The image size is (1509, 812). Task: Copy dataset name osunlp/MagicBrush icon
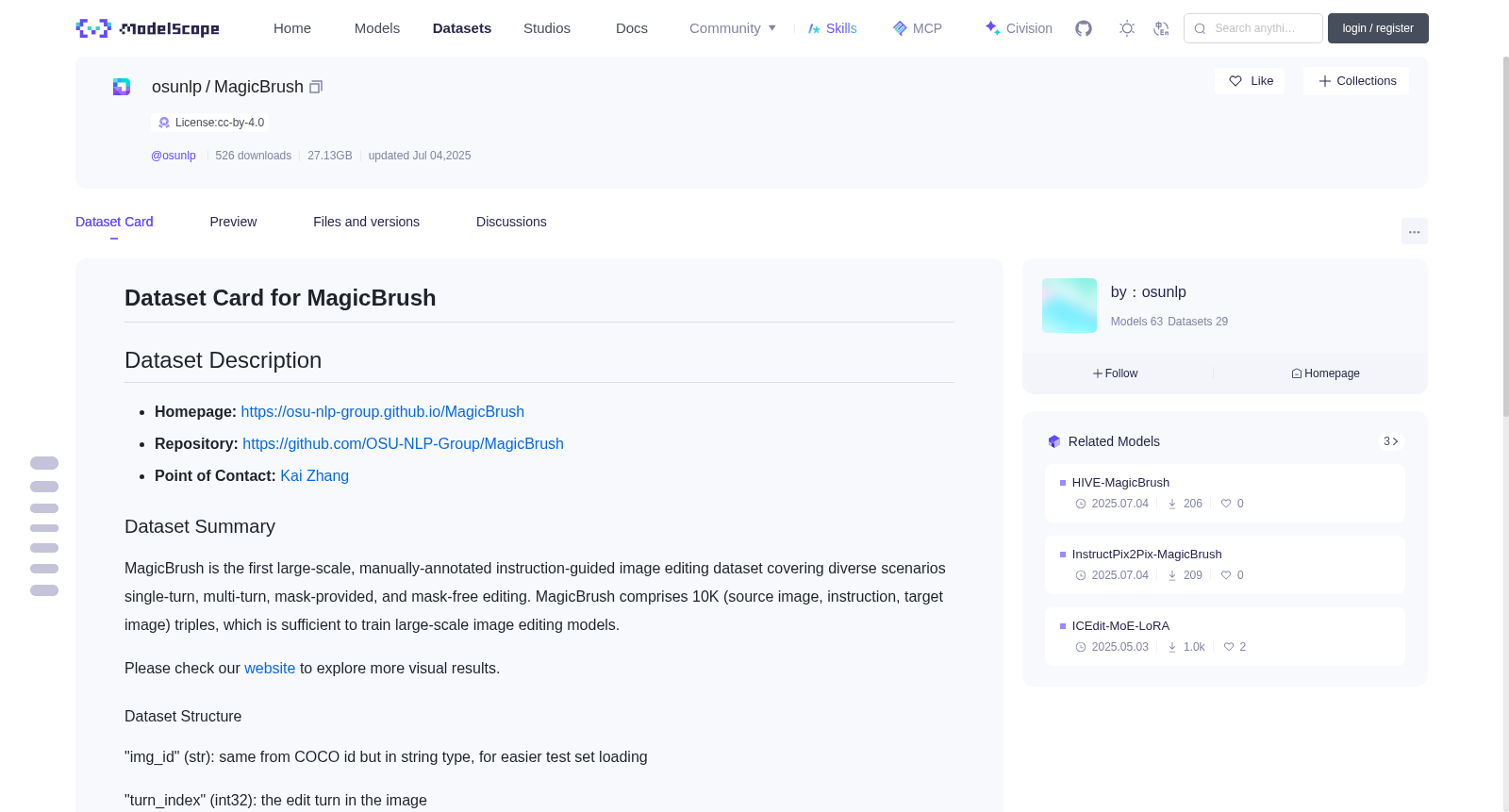[316, 87]
